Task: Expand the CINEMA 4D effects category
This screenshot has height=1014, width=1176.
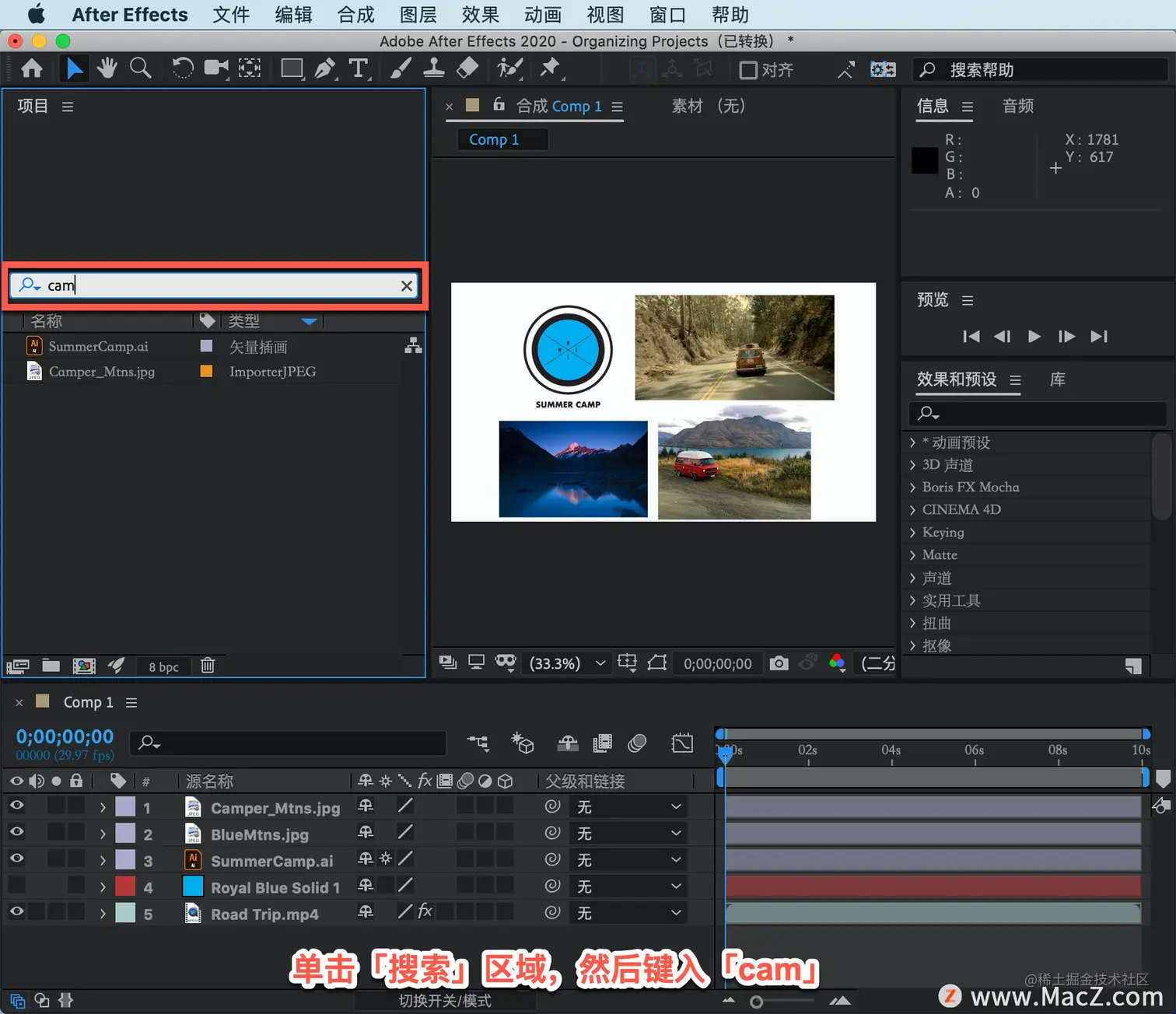Action: pos(912,510)
